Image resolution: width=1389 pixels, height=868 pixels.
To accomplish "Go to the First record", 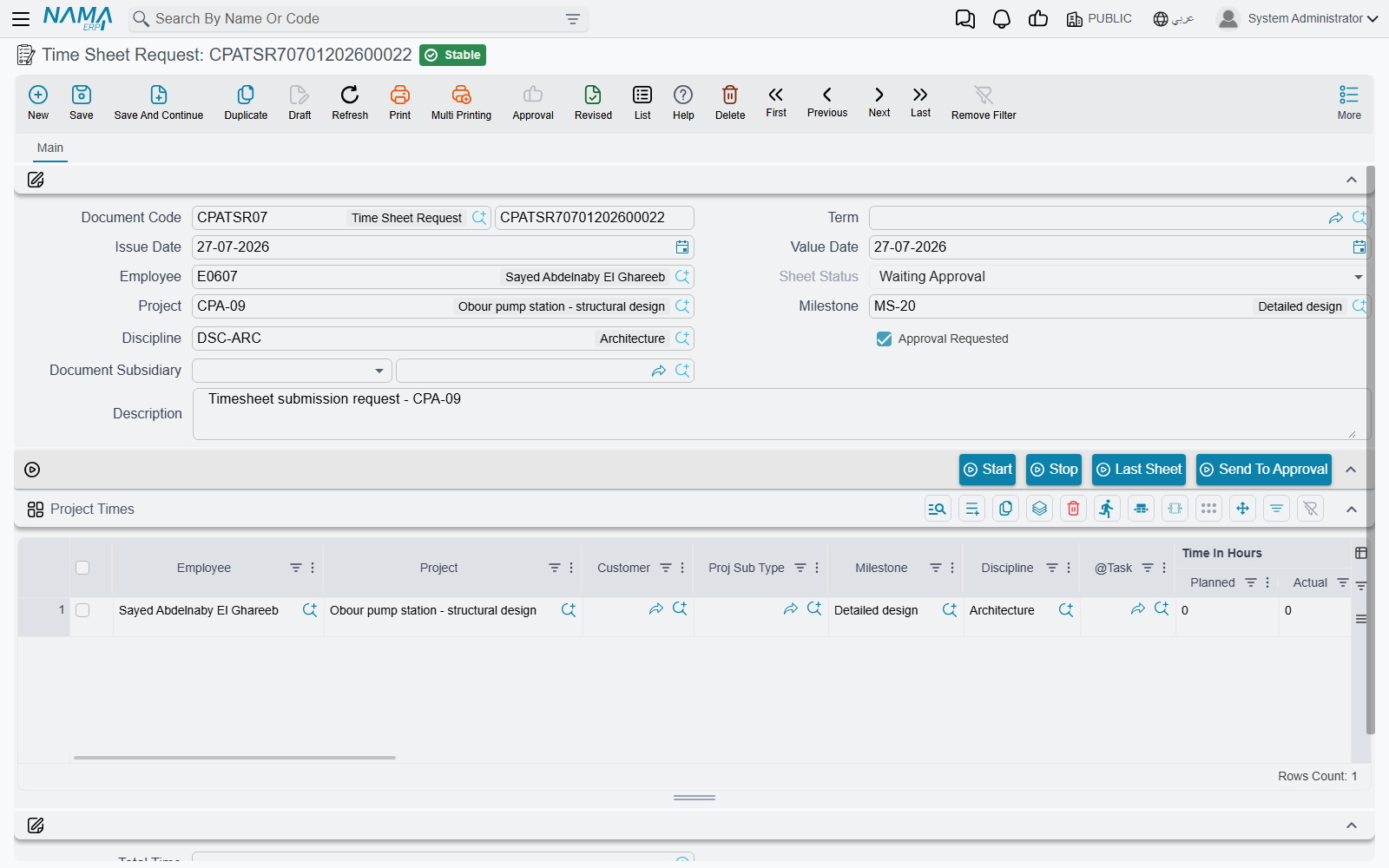I will (776, 102).
